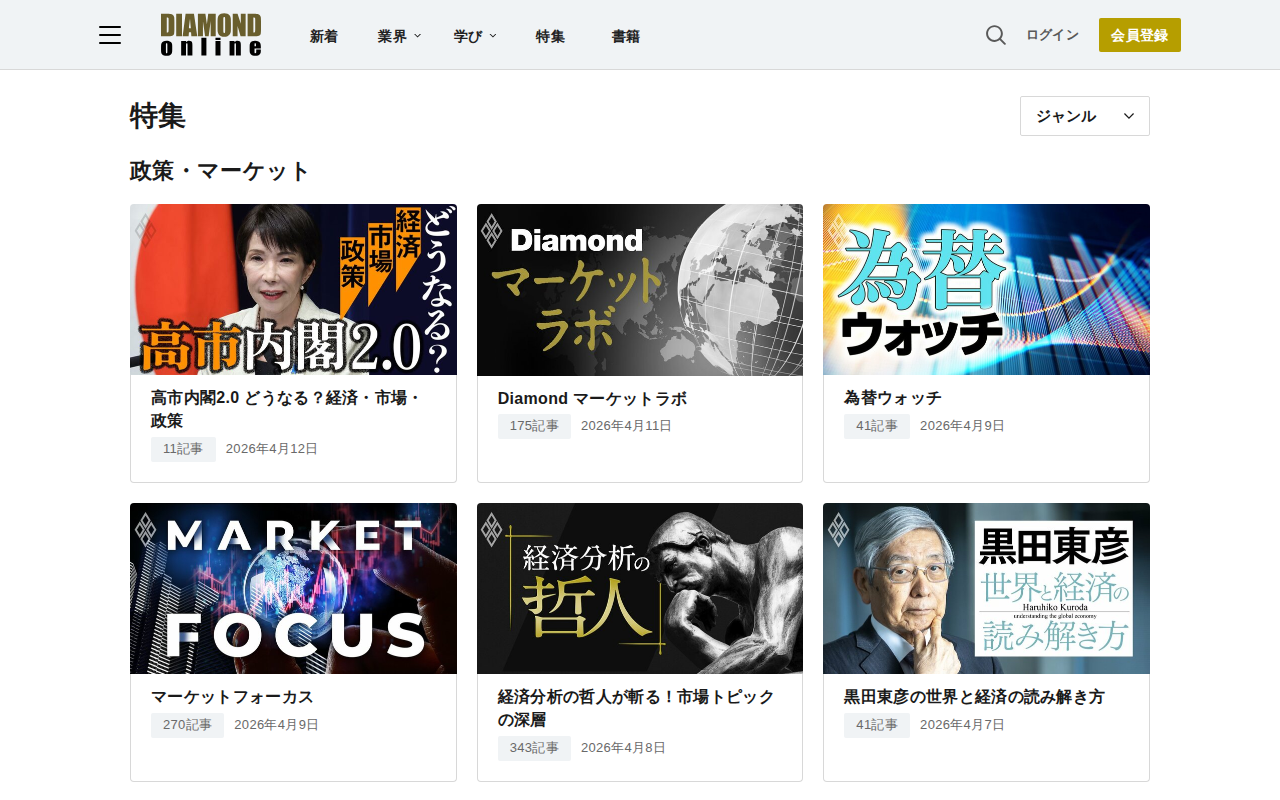Image resolution: width=1280 pixels, height=800 pixels.
Task: Click the 会員登録 button
Action: pos(1140,35)
